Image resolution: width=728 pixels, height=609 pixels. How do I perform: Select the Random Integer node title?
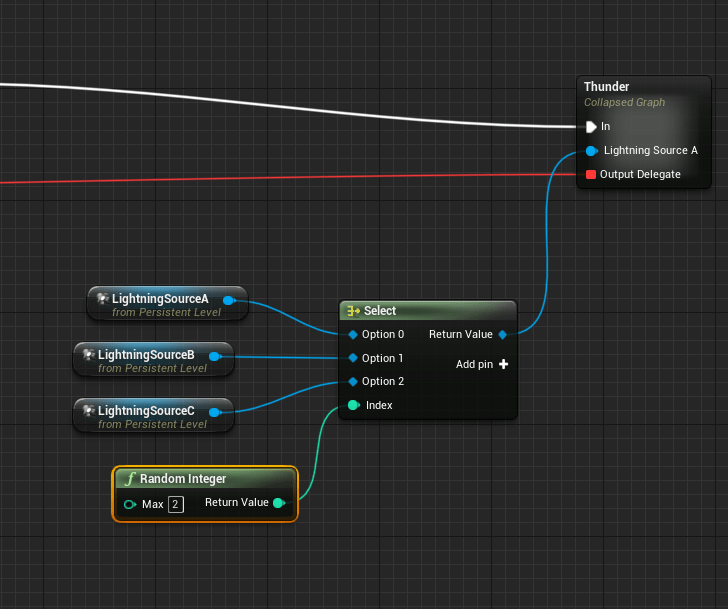click(x=183, y=479)
